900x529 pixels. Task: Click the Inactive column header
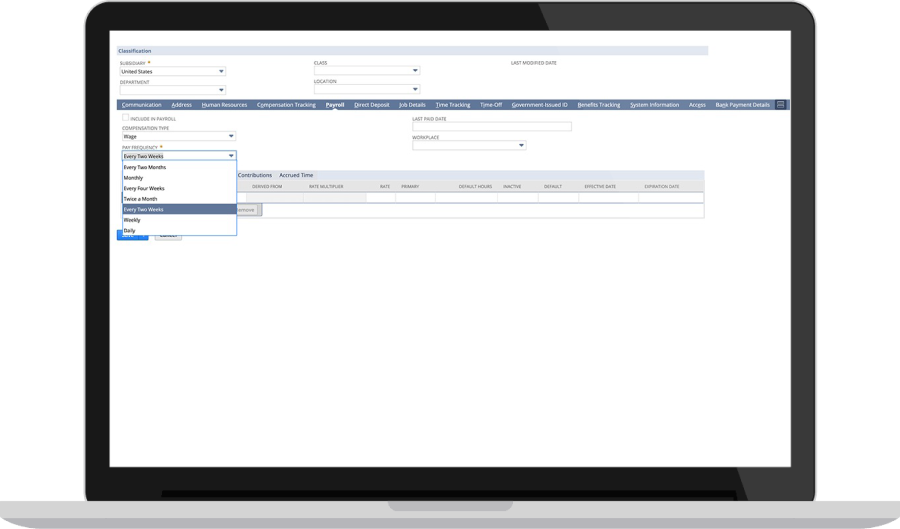click(x=512, y=186)
